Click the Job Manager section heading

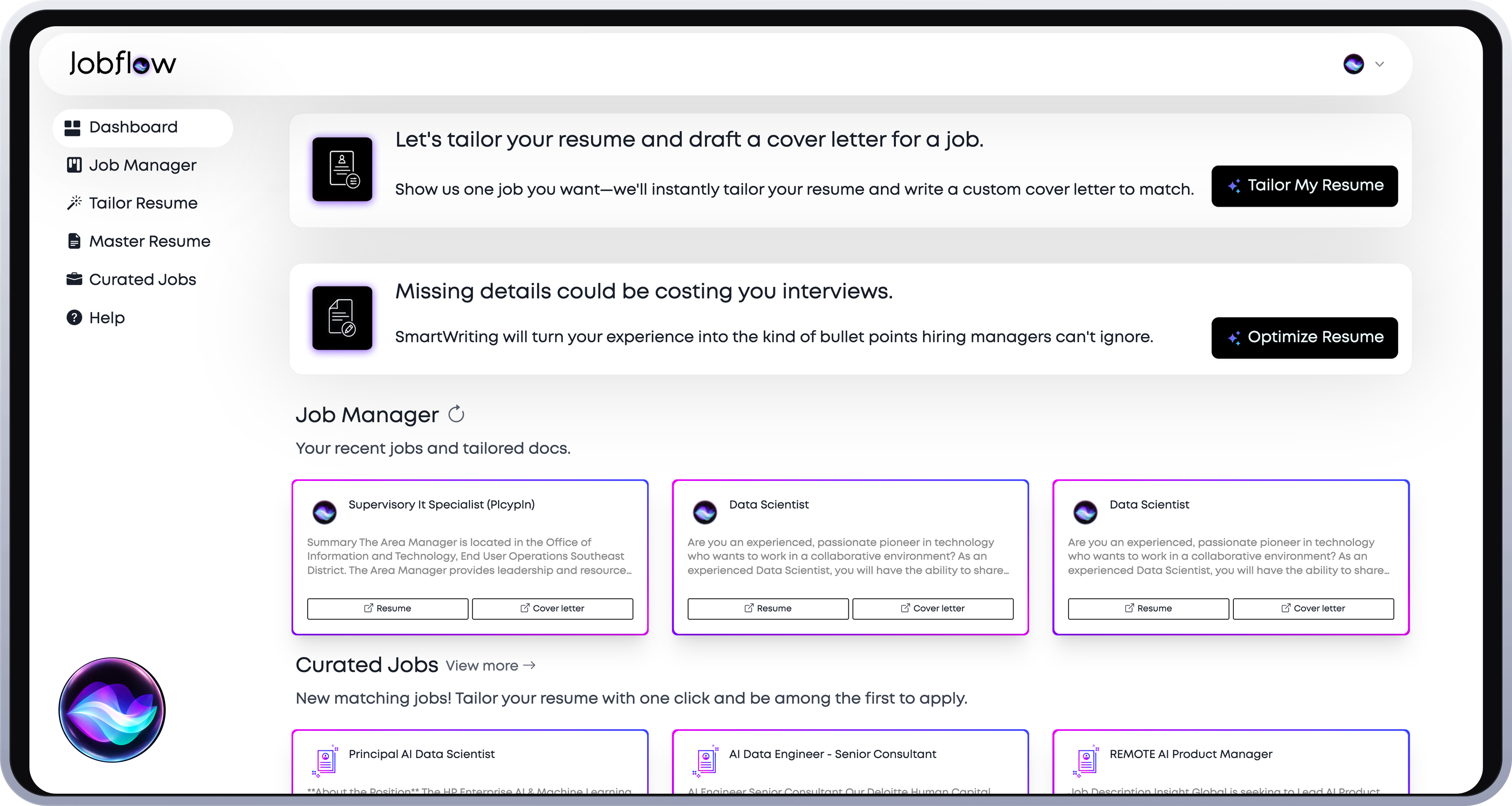pos(367,415)
